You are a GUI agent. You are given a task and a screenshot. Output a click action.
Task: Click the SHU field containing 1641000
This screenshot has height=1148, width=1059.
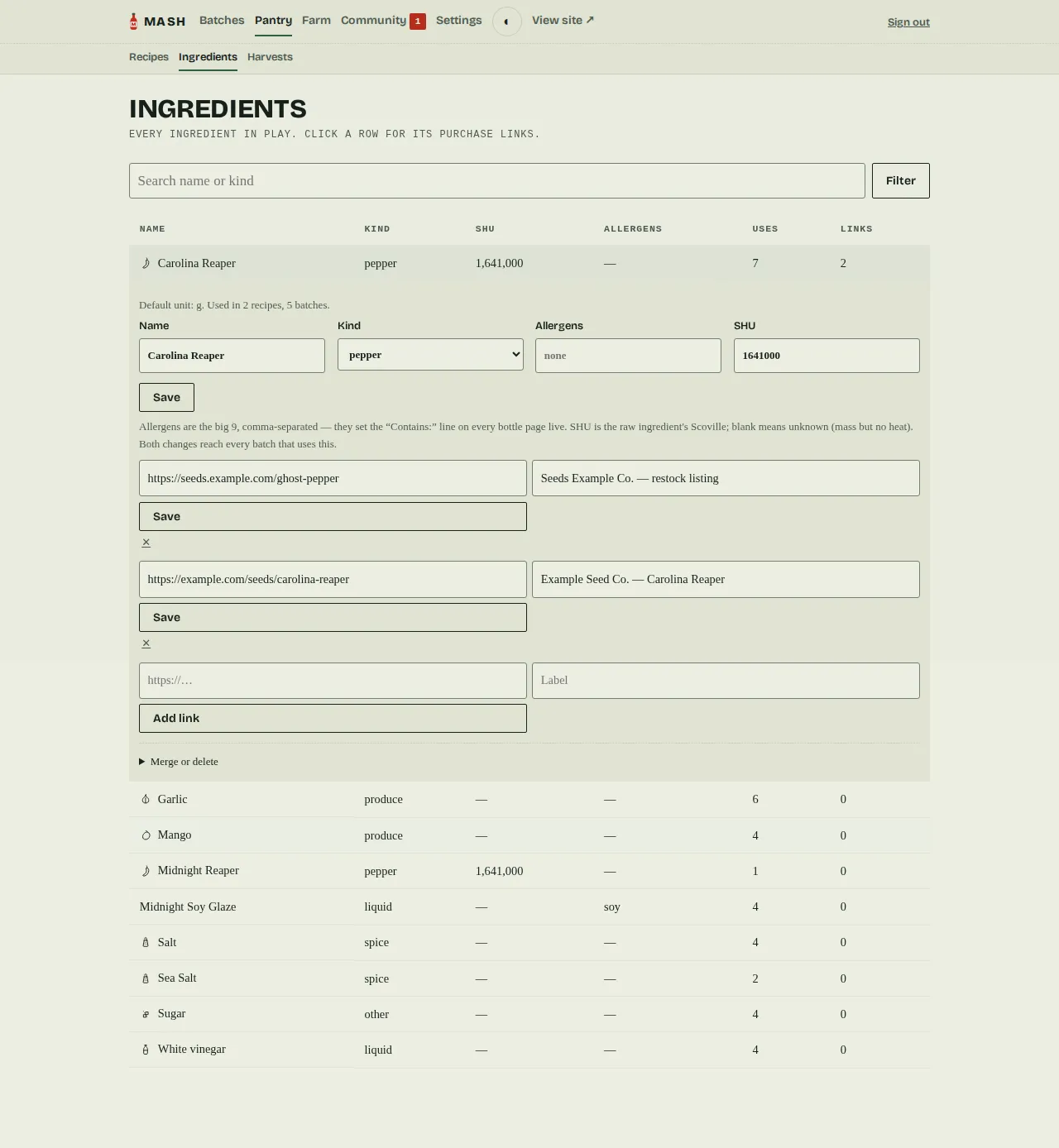click(827, 356)
